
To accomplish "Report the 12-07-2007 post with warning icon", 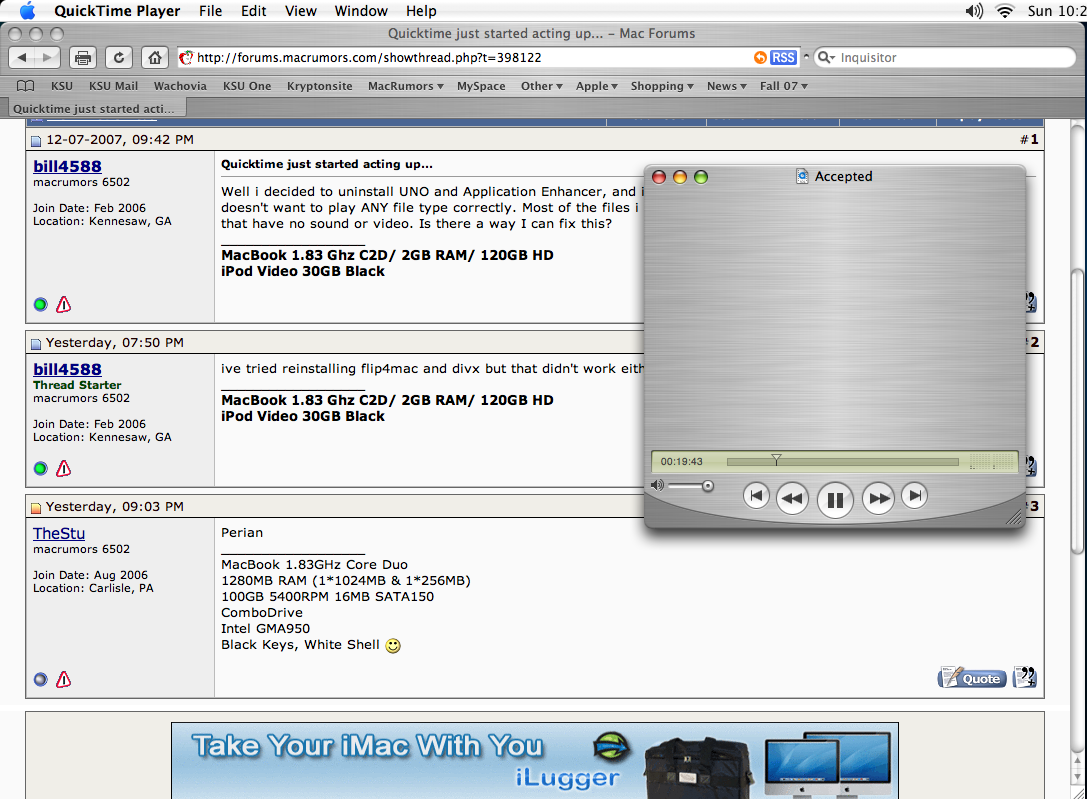I will click(63, 304).
